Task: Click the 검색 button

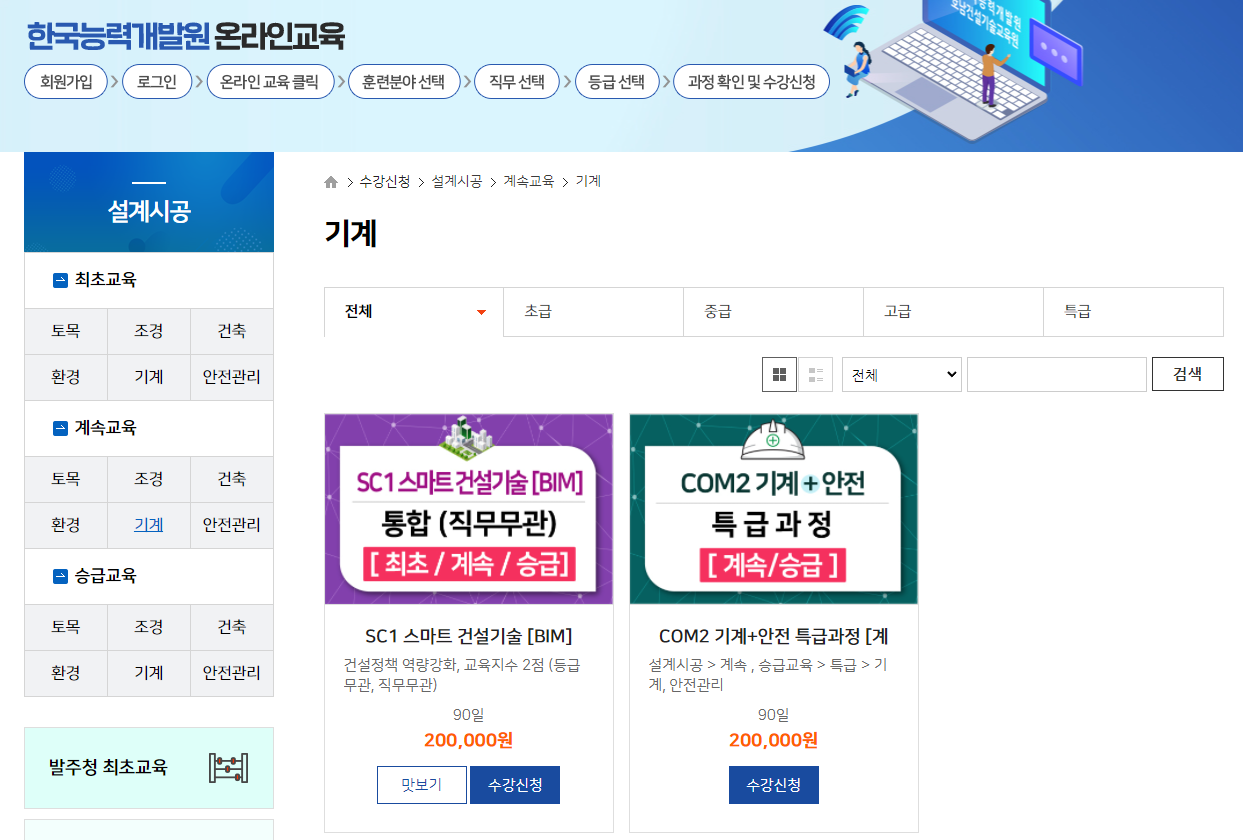Action: [x=1188, y=374]
